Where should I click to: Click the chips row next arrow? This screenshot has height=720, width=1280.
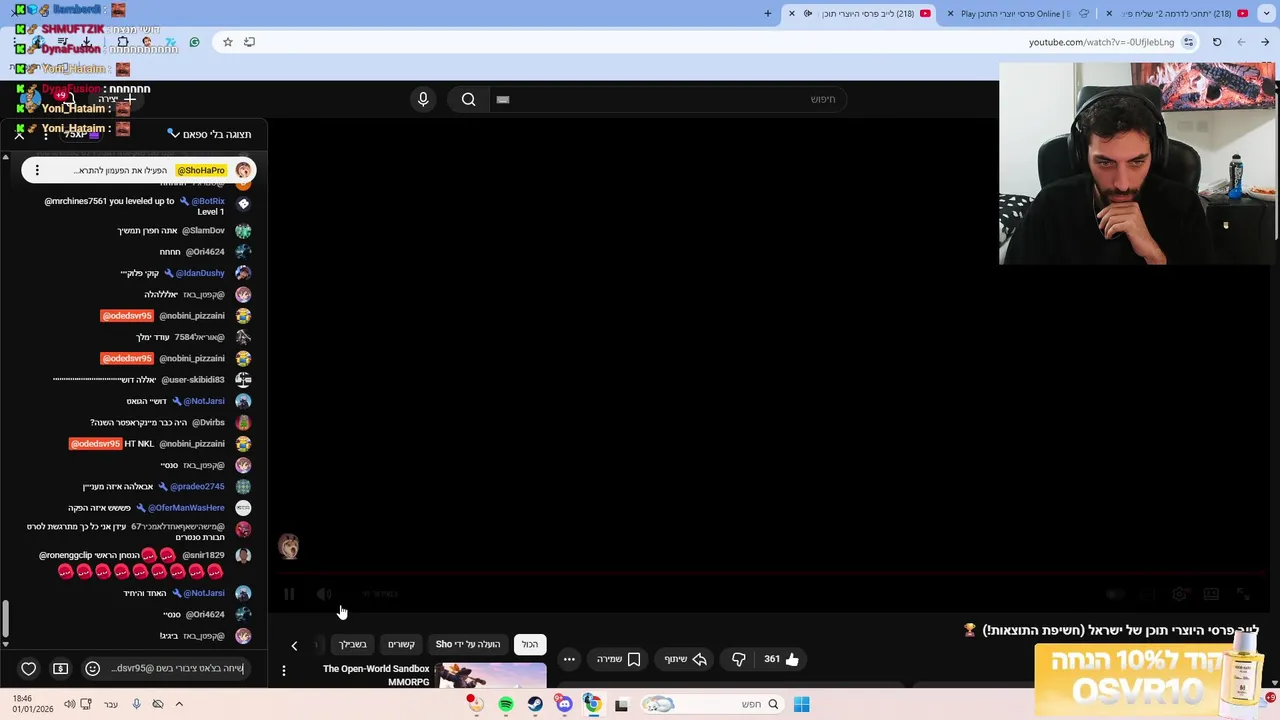[294, 645]
